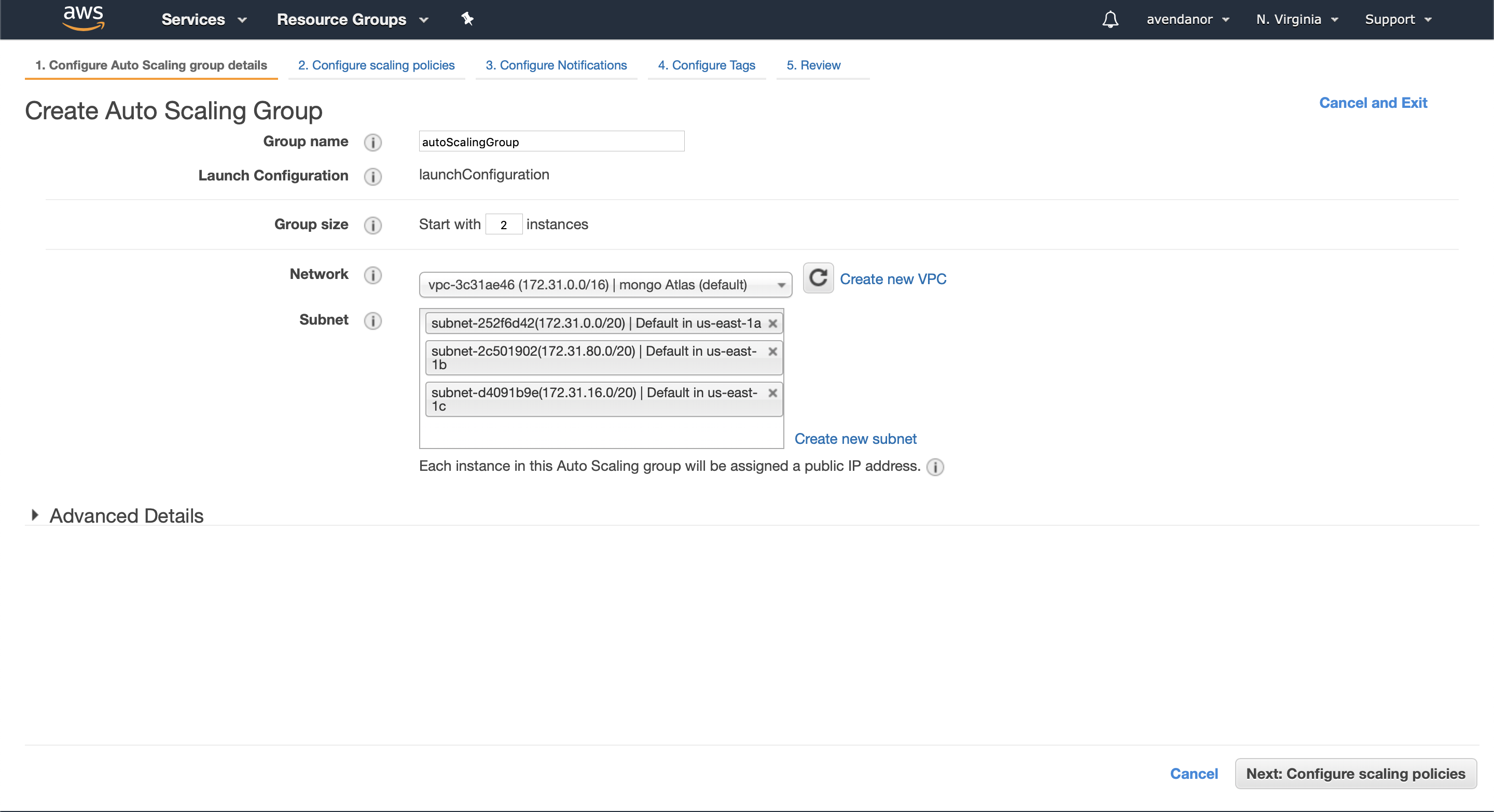
Task: Open the N. Virginia region menu
Action: click(x=1297, y=20)
